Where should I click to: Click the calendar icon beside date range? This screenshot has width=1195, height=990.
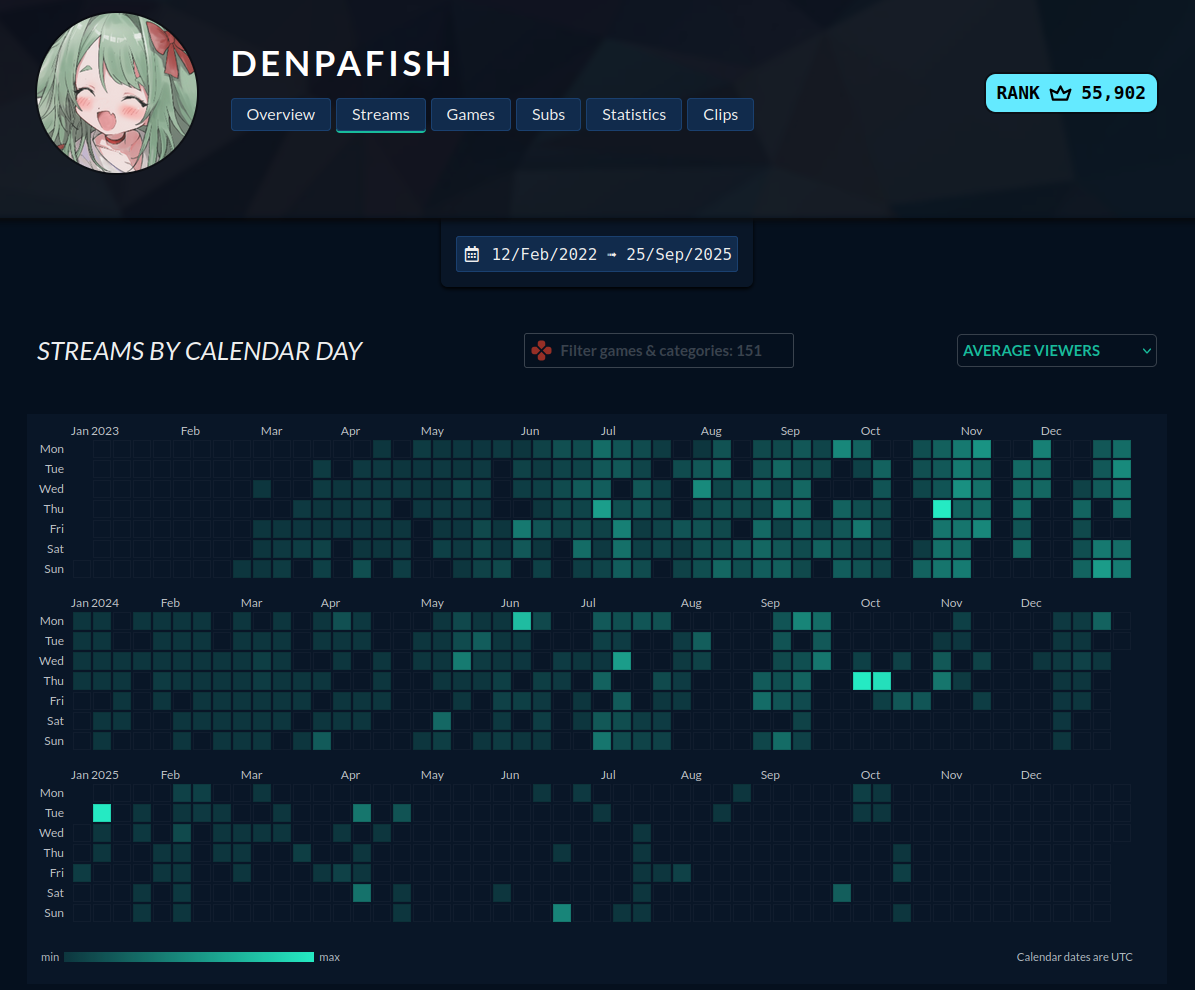[472, 254]
